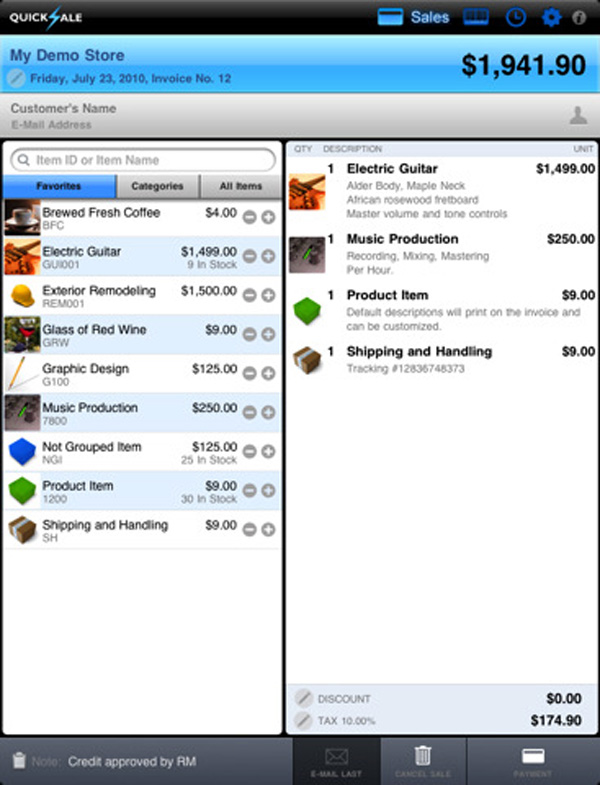
Task: Edit invoice date pencil icon
Action: coord(17,78)
